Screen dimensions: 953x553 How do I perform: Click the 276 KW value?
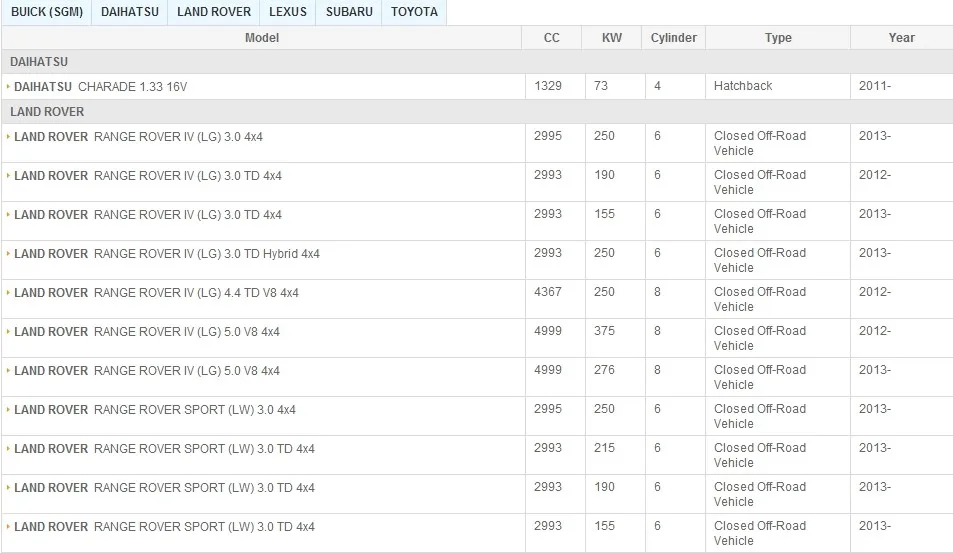pyautogui.click(x=604, y=369)
